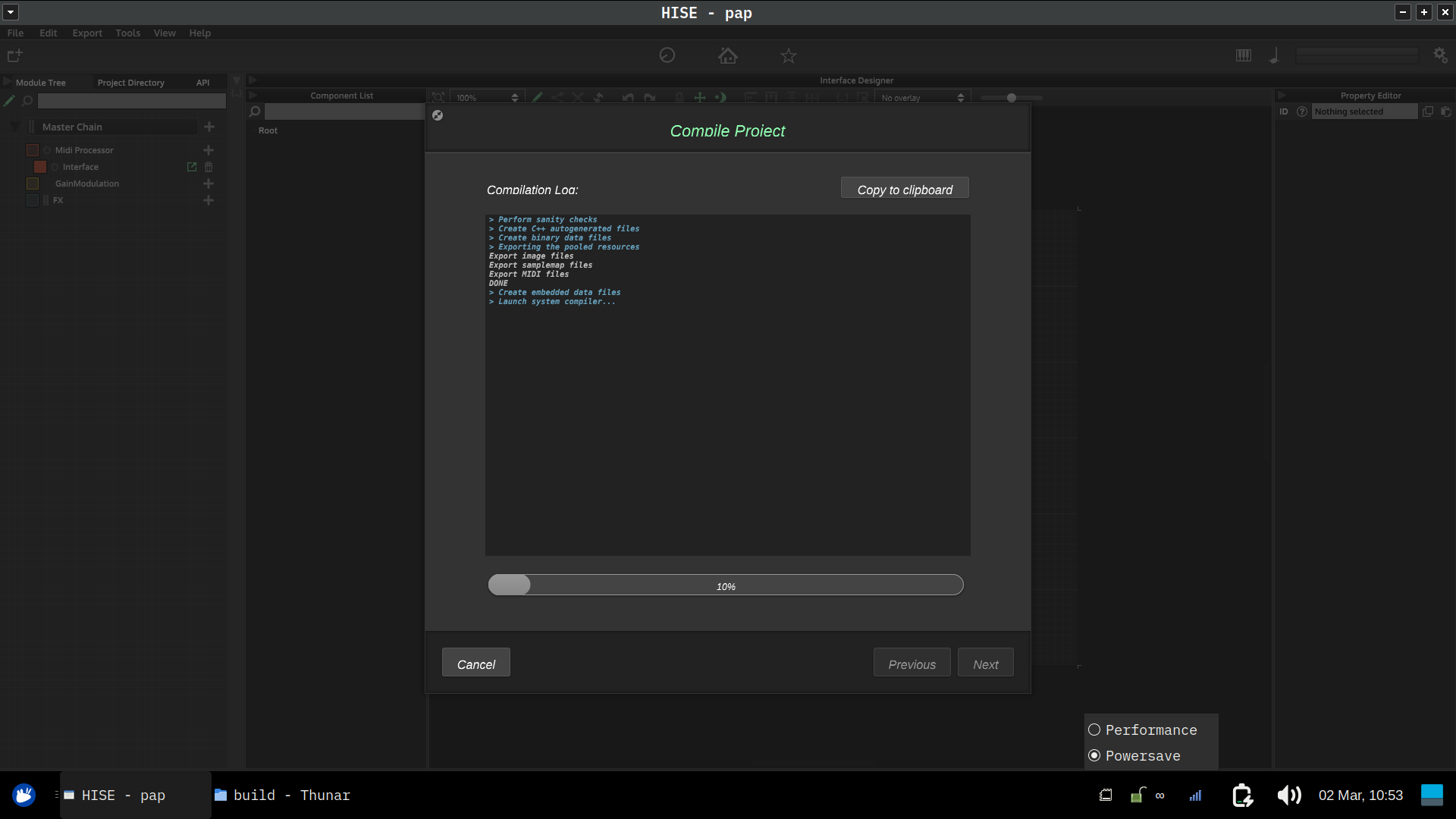Switch to build - Thunar taskbar window

[x=282, y=795]
